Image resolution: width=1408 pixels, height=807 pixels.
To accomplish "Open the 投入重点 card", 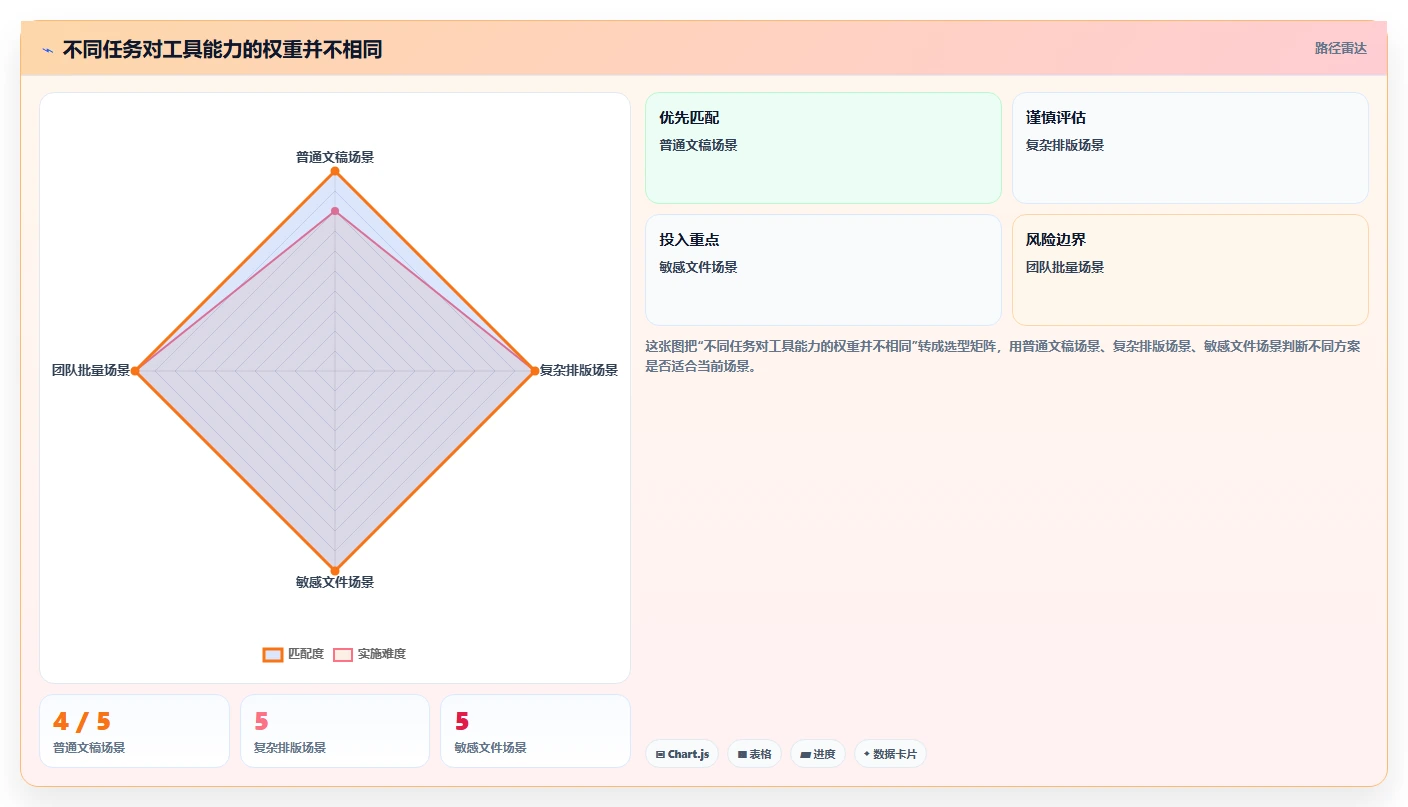I will click(x=823, y=270).
